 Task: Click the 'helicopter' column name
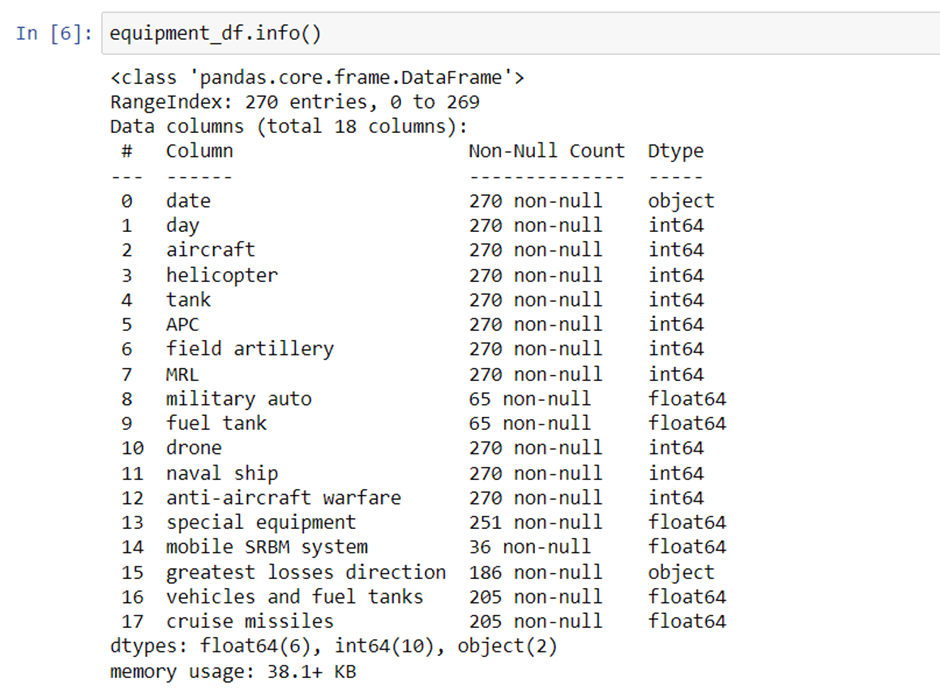tap(221, 275)
